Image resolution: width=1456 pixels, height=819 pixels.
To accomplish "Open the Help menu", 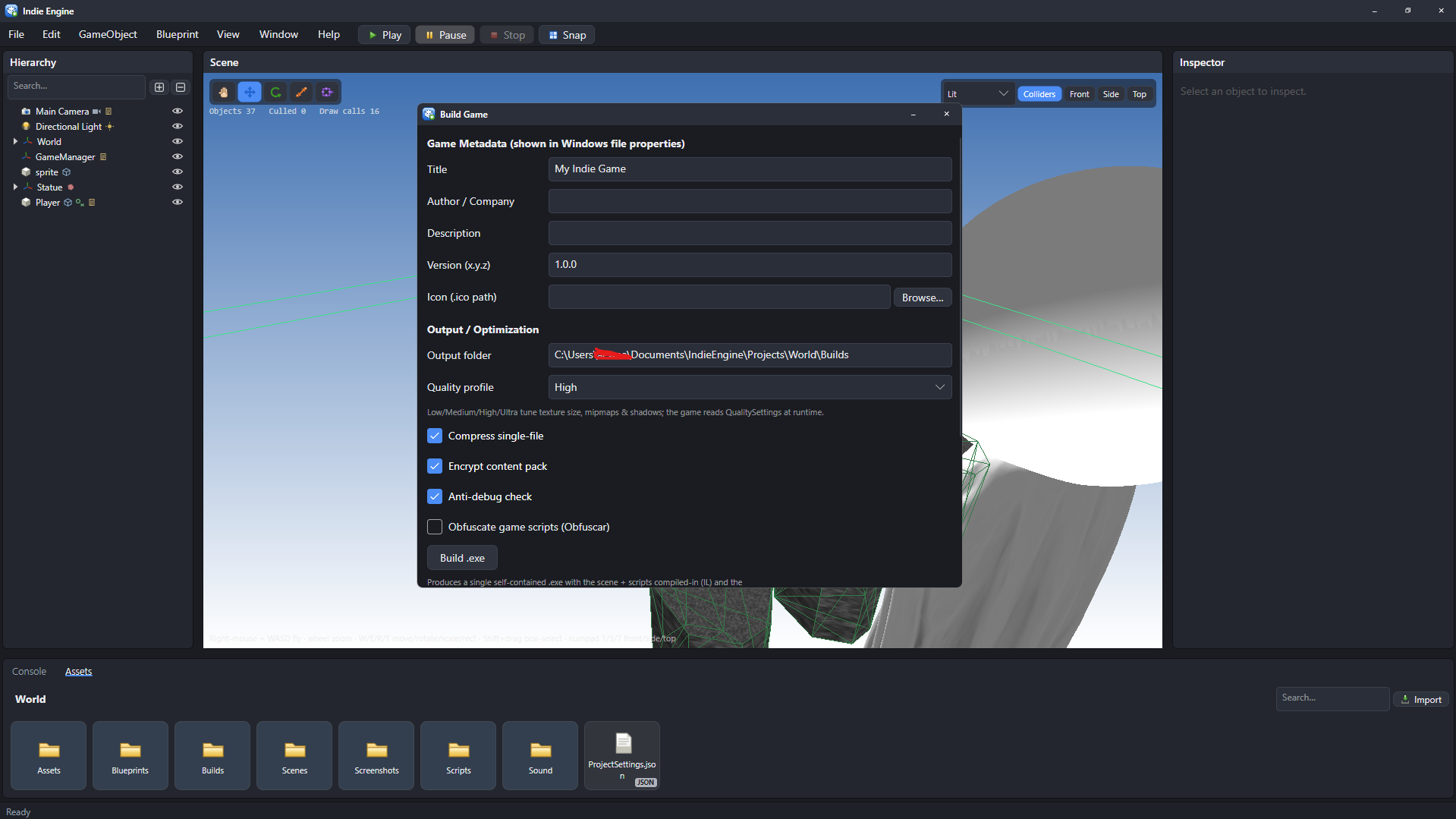I will (x=329, y=35).
